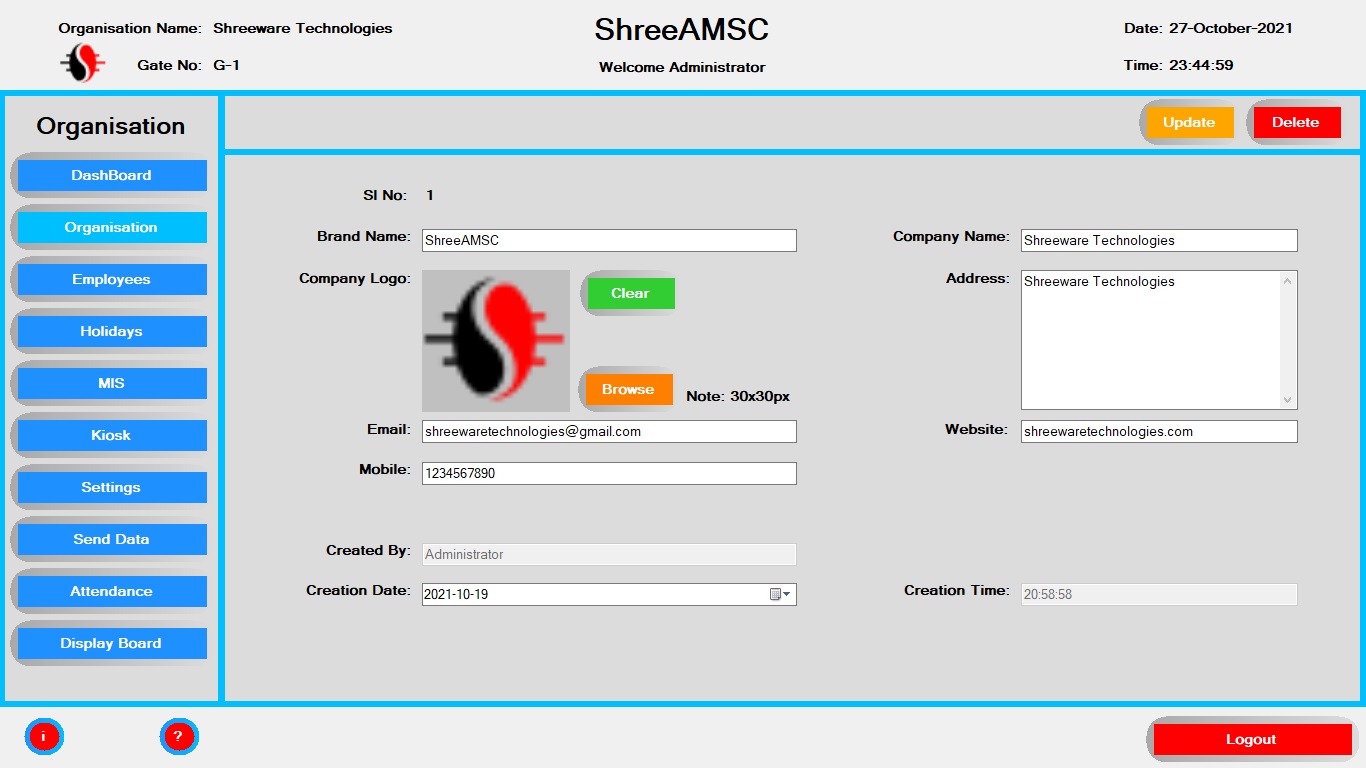Image resolution: width=1366 pixels, height=768 pixels.
Task: Open Settings from the sidebar
Action: (x=111, y=487)
